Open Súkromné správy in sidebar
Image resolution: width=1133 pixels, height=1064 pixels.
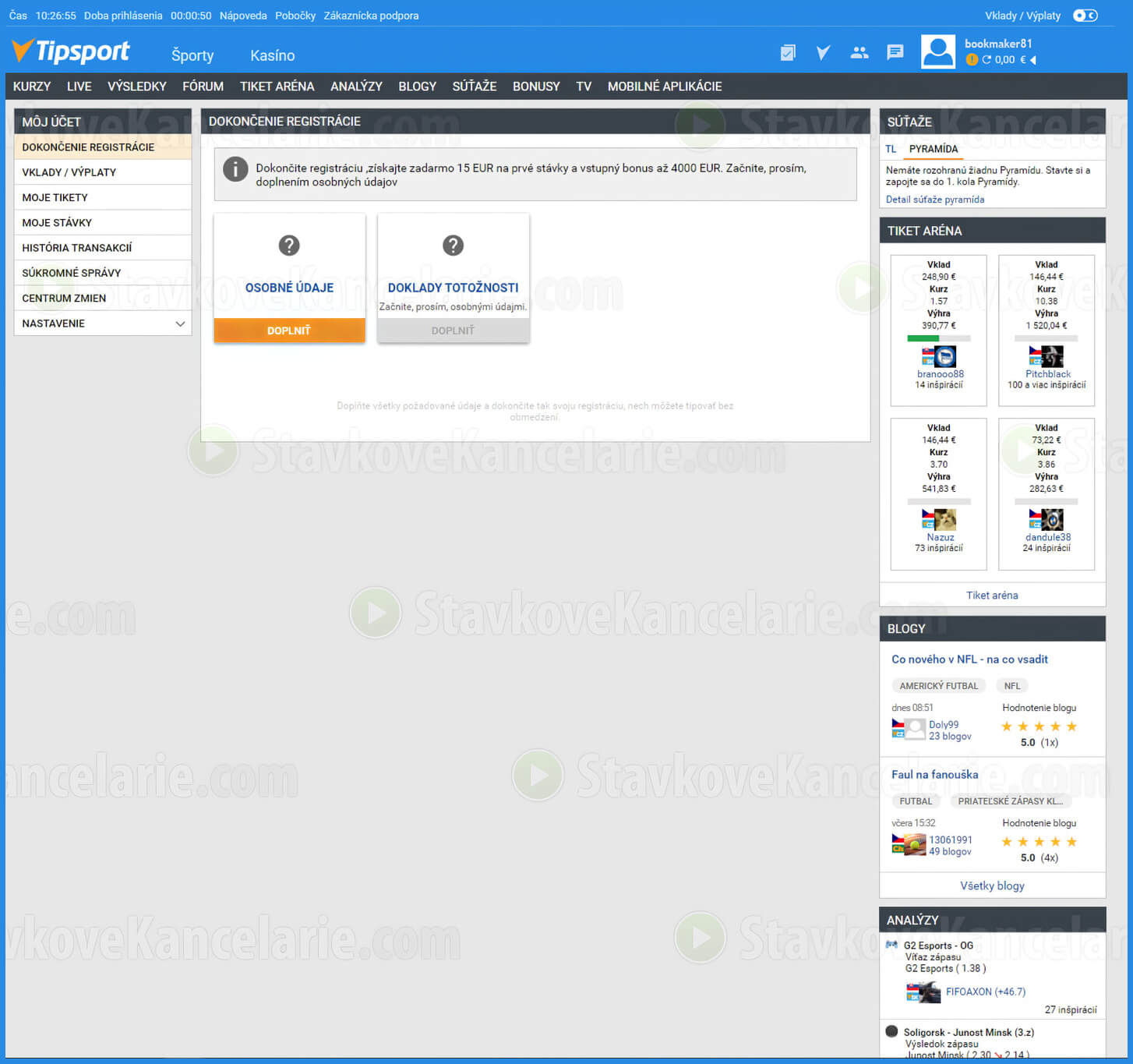click(x=103, y=273)
